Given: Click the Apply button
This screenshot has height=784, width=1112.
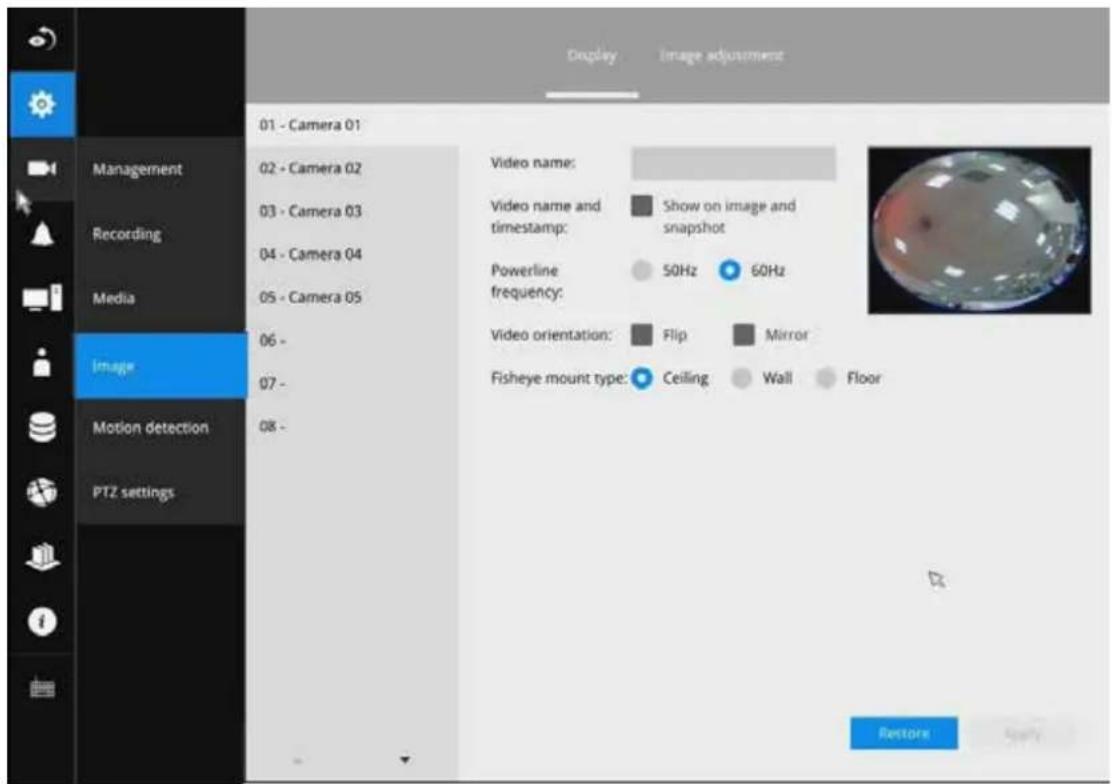Looking at the screenshot, I should point(1022,734).
